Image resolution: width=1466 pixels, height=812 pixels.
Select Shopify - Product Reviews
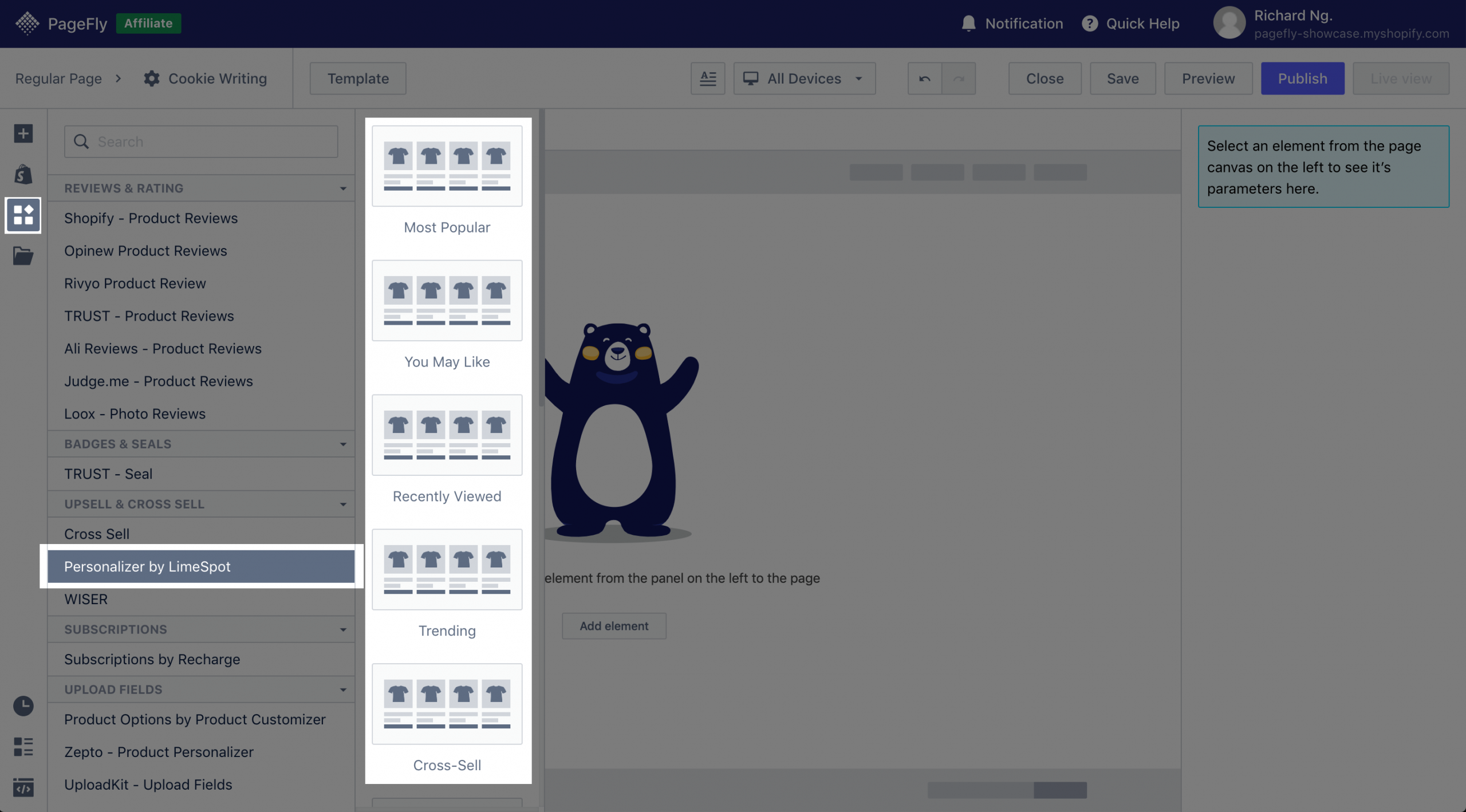(201, 218)
